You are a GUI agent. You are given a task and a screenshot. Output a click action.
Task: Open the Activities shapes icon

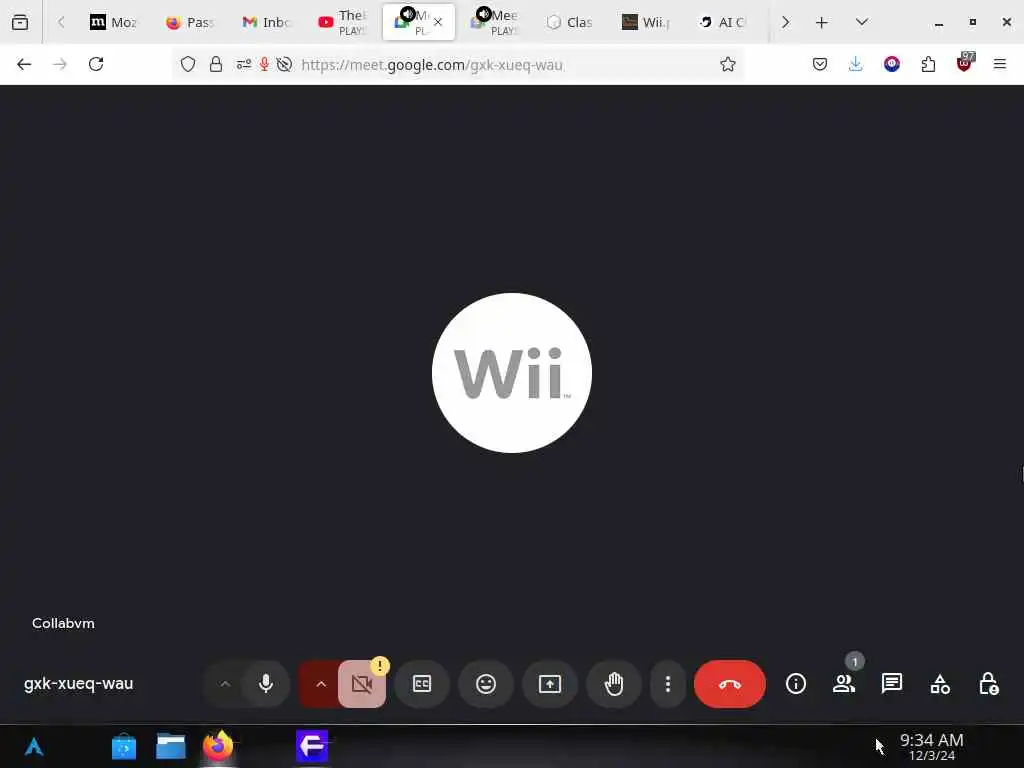click(940, 684)
